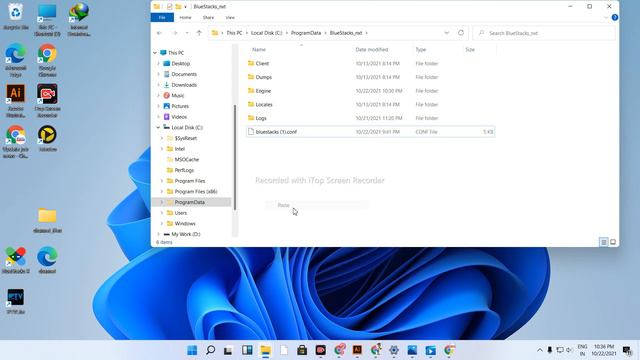
Task: Choose Paste from context menu
Action: click(x=316, y=205)
